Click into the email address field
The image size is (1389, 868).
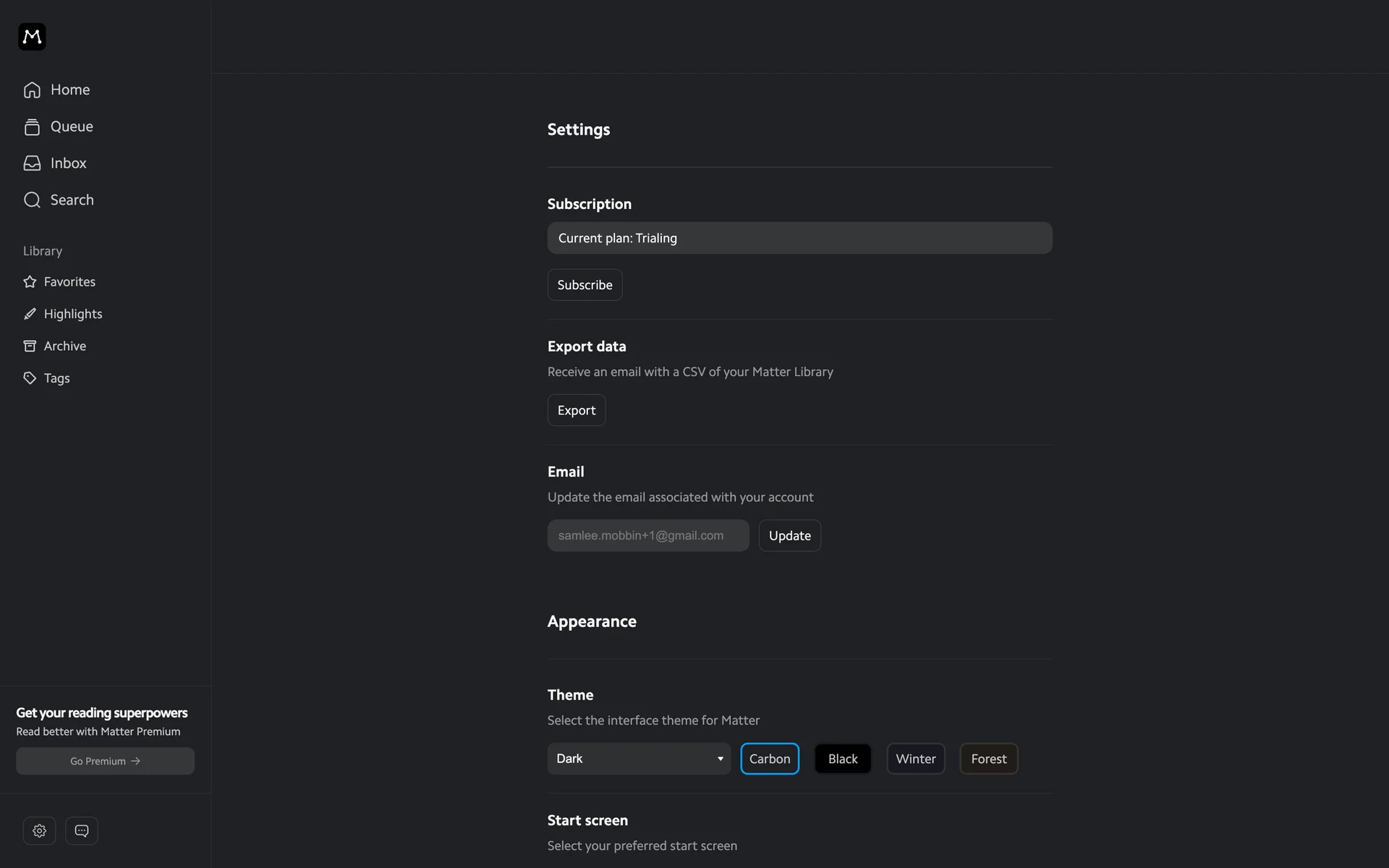[647, 536]
